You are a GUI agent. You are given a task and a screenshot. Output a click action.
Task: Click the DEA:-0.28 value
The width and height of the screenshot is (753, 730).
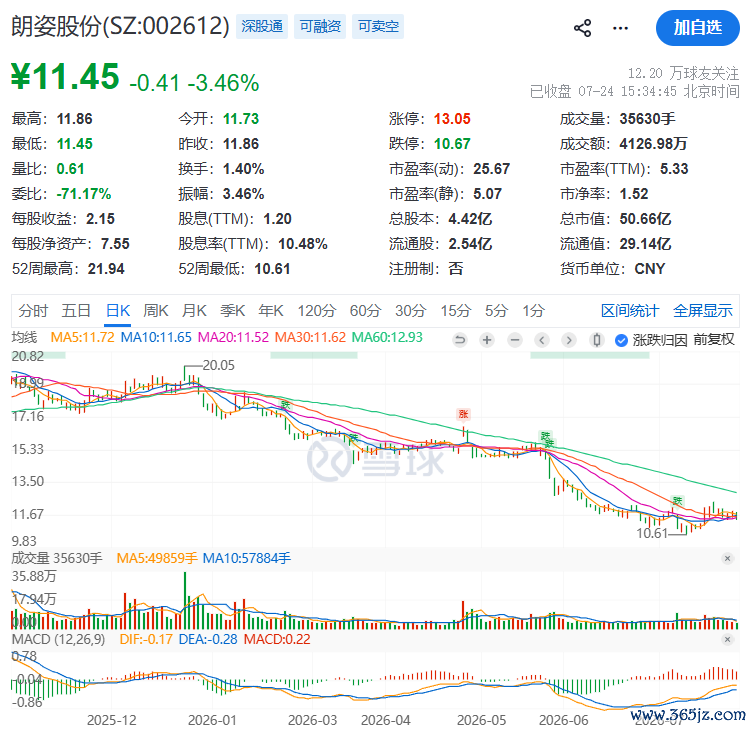208,639
